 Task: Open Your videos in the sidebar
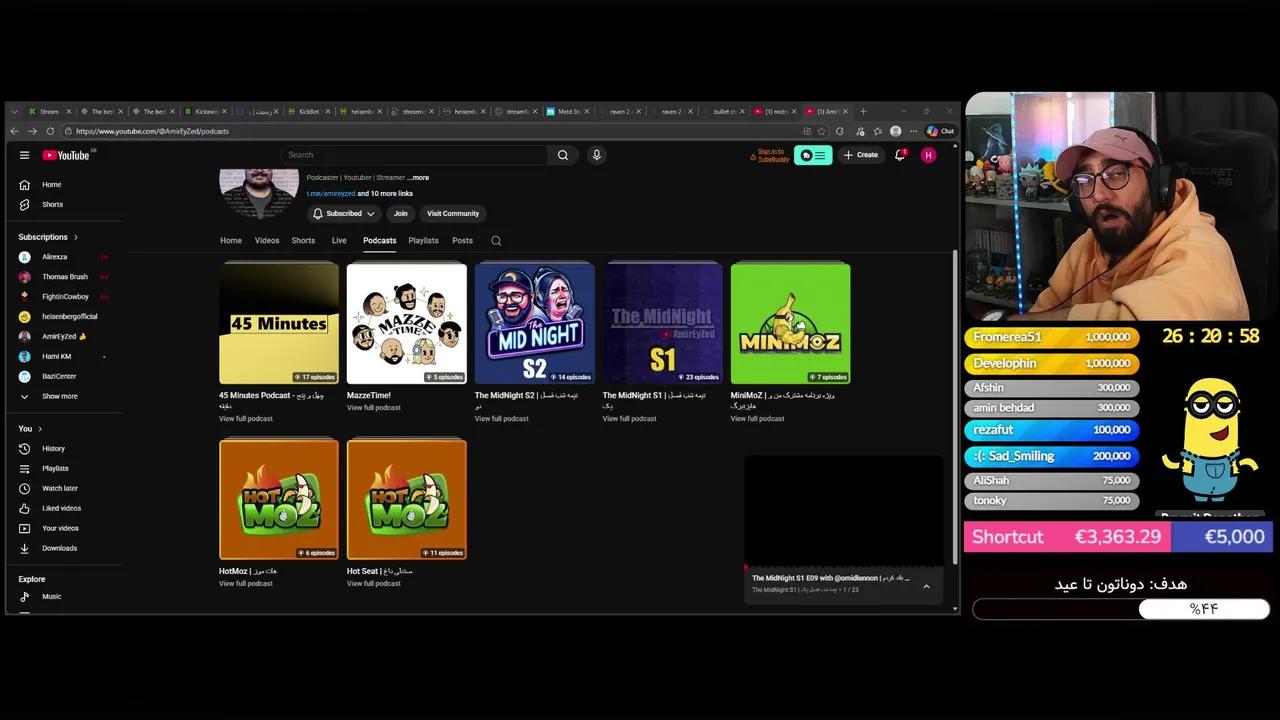pyautogui.click(x=60, y=528)
